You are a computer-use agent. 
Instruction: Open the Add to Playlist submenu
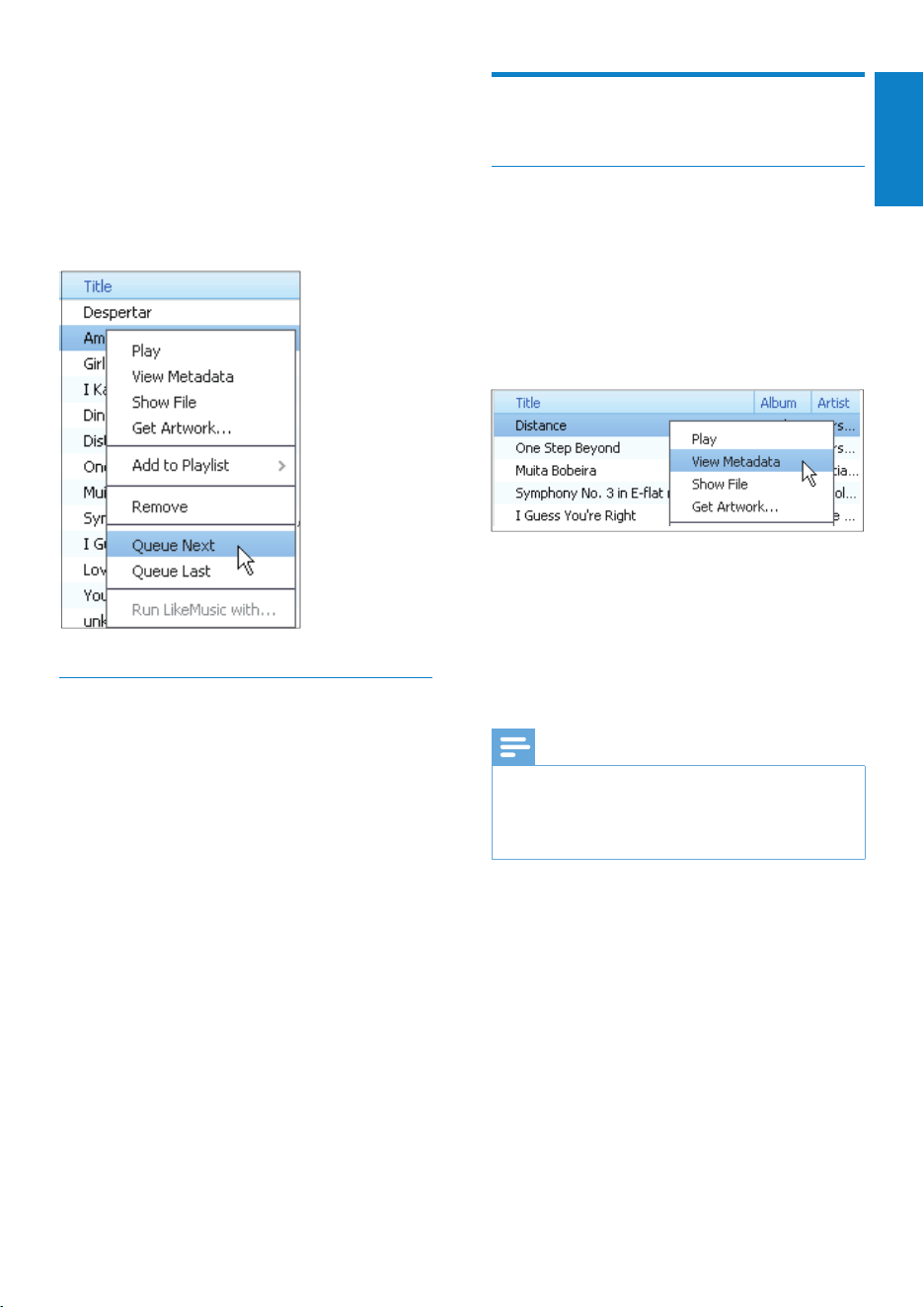[x=200, y=465]
